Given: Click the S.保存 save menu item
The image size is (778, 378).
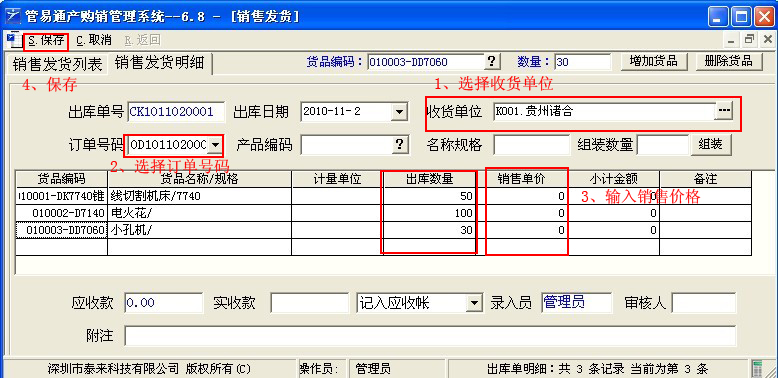Looking at the screenshot, I should [x=46, y=41].
